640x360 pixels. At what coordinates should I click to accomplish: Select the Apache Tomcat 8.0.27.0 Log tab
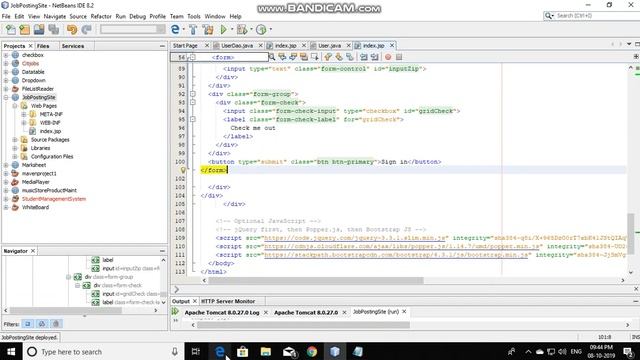(222, 312)
